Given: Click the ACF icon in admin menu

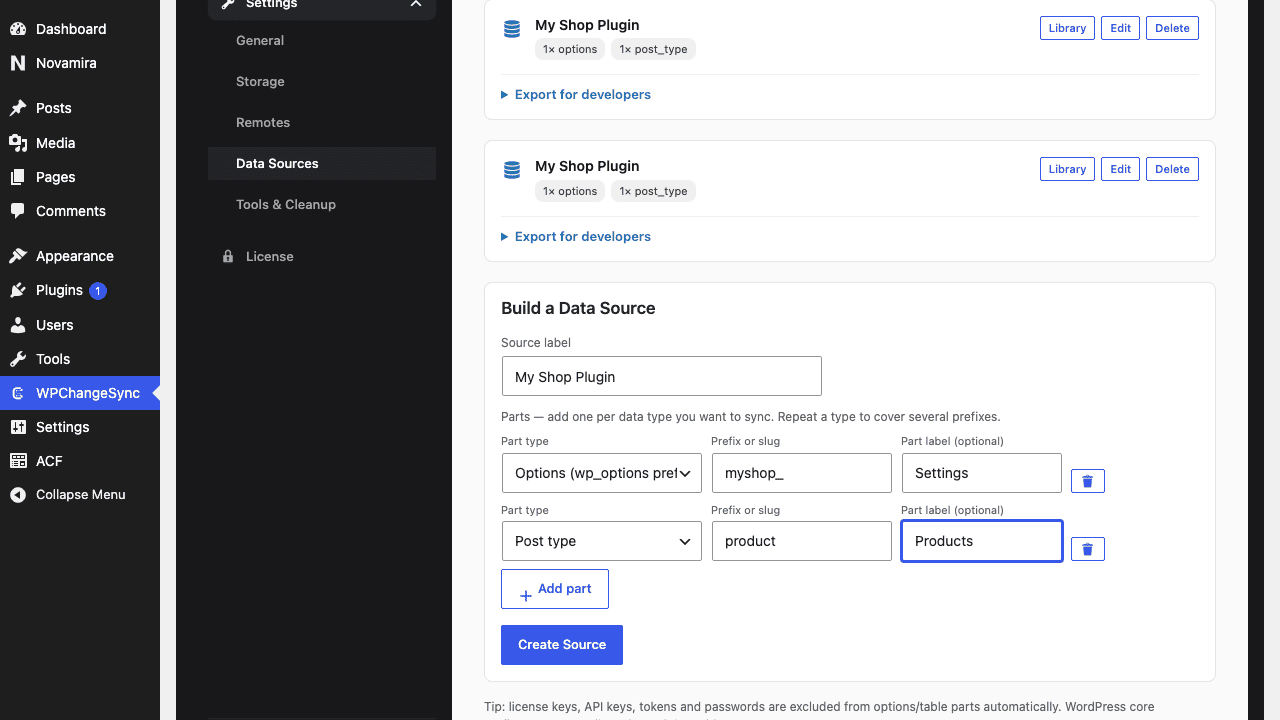Looking at the screenshot, I should tap(18, 461).
